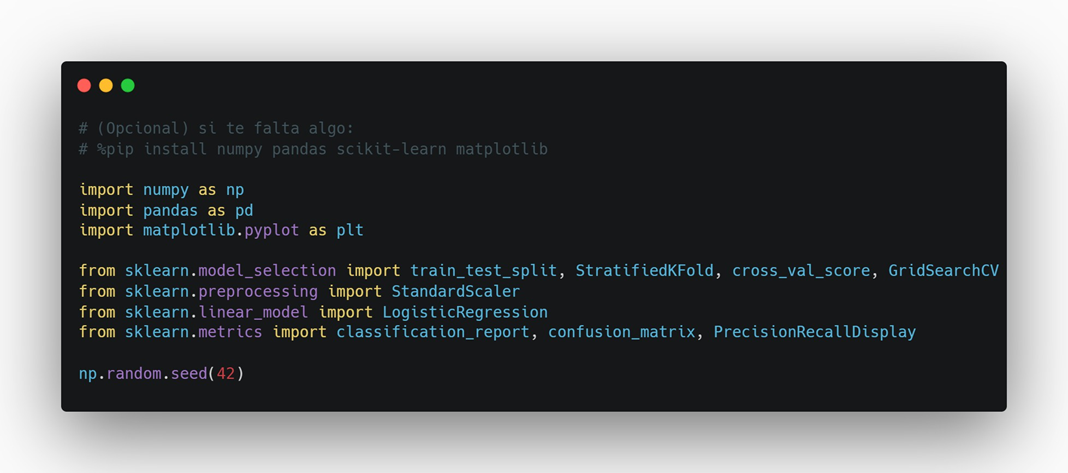Click the 'cross_val_score' name
Viewport: 1068px width, 473px height.
click(801, 271)
